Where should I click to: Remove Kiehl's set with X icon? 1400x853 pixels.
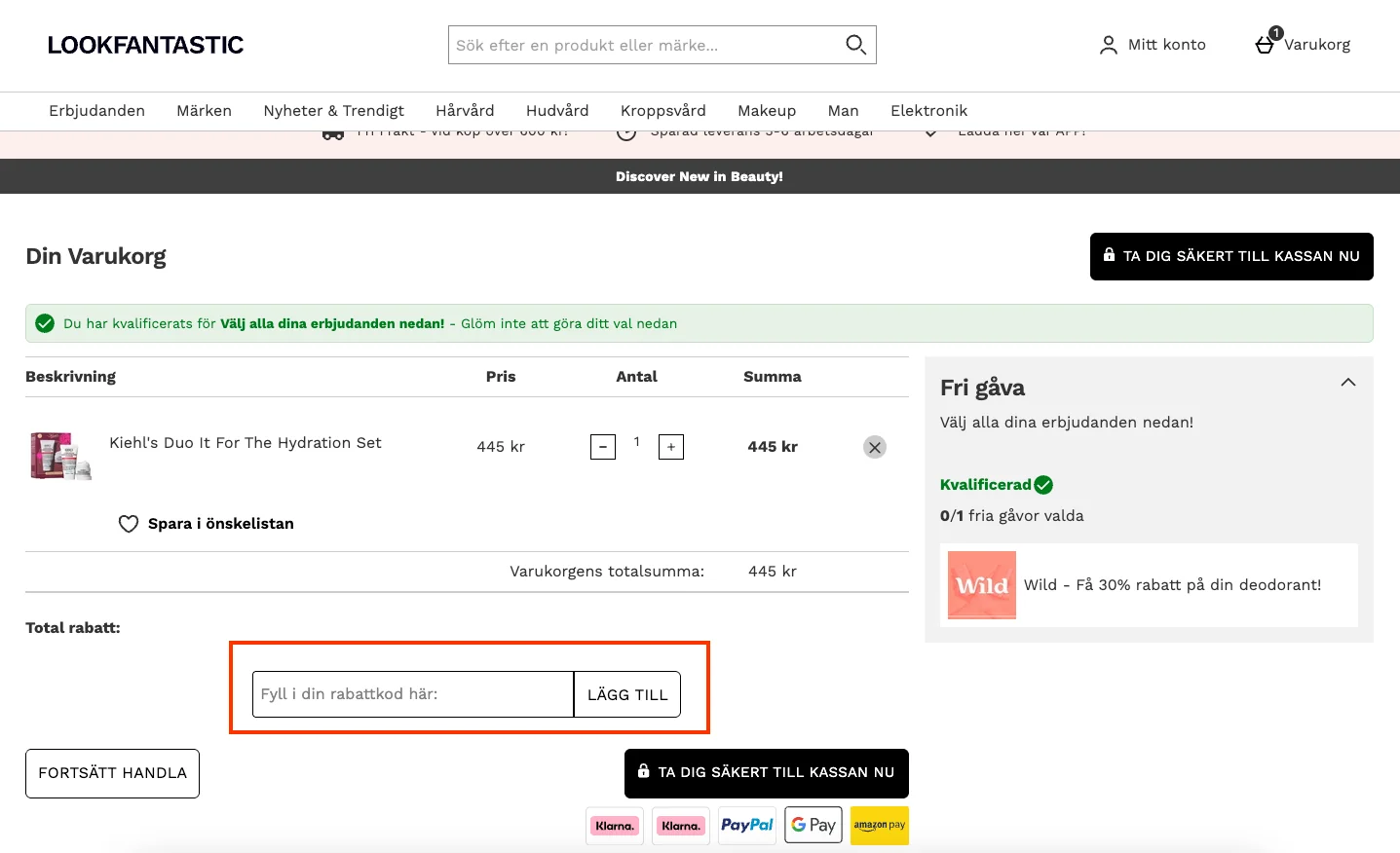[875, 447]
